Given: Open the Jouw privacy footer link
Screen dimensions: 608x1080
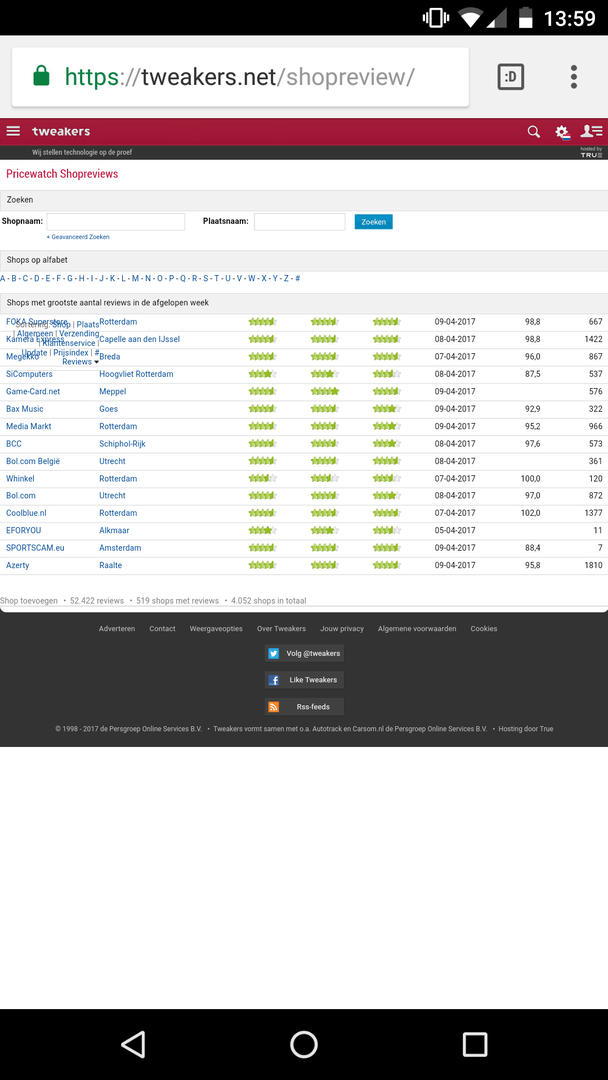Looking at the screenshot, I should pyautogui.click(x=342, y=628).
